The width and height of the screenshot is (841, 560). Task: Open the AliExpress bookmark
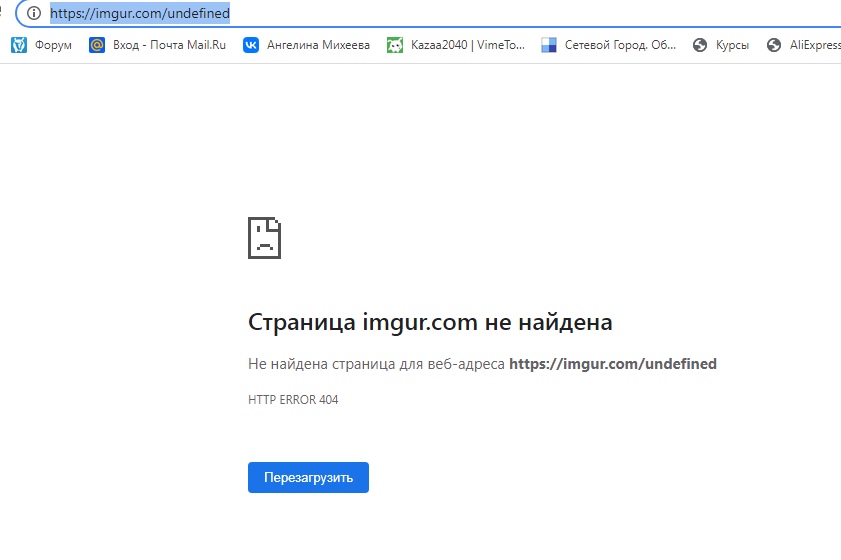pos(814,45)
